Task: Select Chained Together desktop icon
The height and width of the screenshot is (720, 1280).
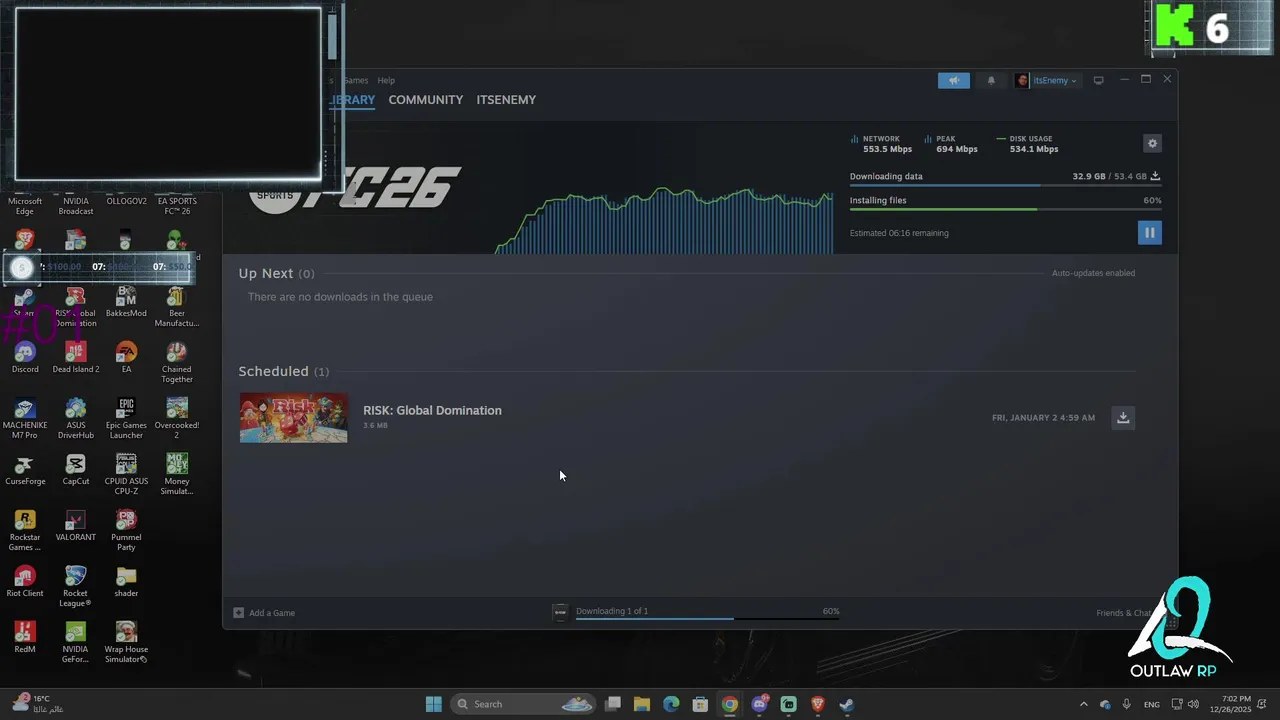Action: click(177, 362)
